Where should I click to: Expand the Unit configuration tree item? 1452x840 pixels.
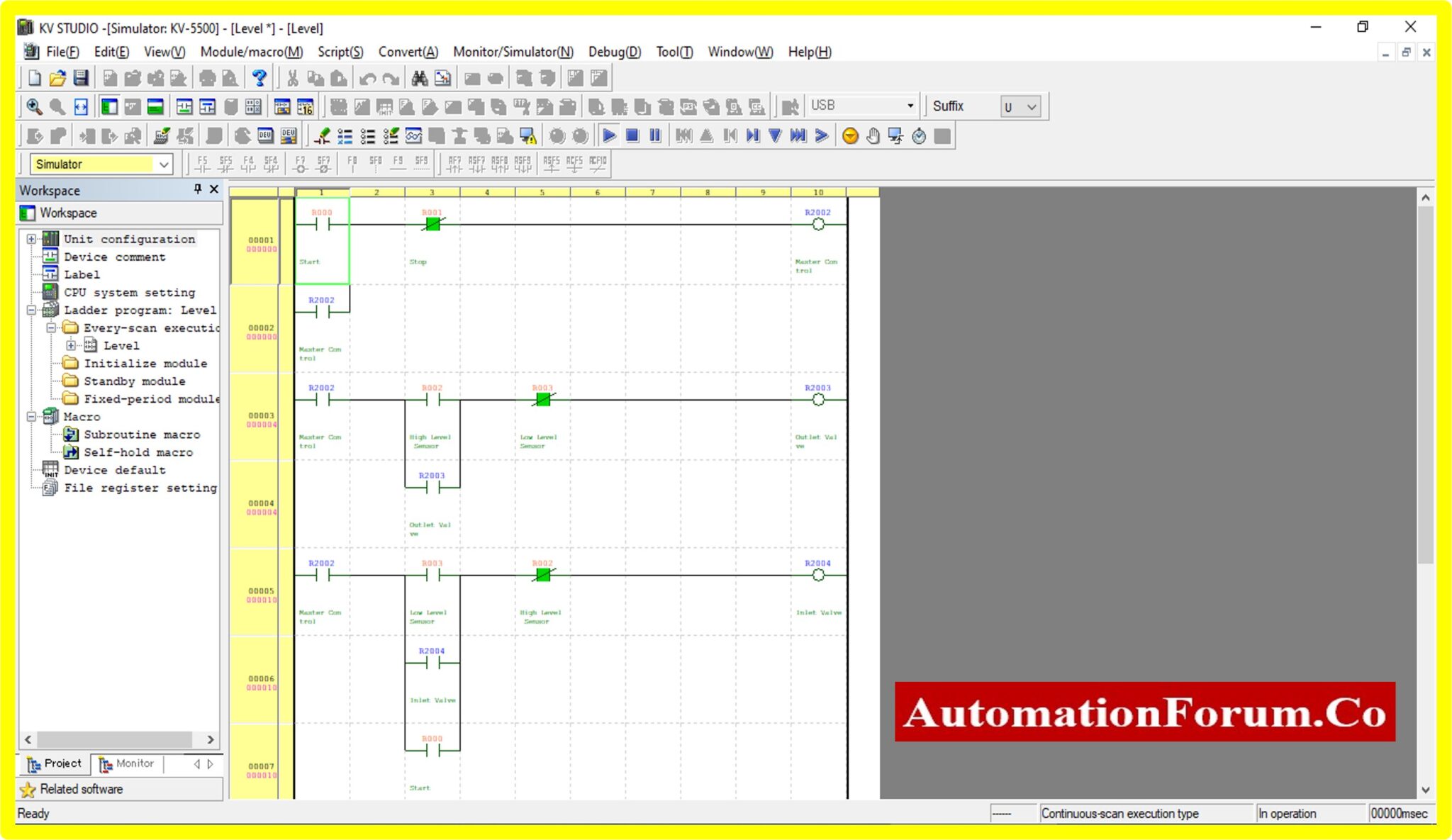(31, 239)
